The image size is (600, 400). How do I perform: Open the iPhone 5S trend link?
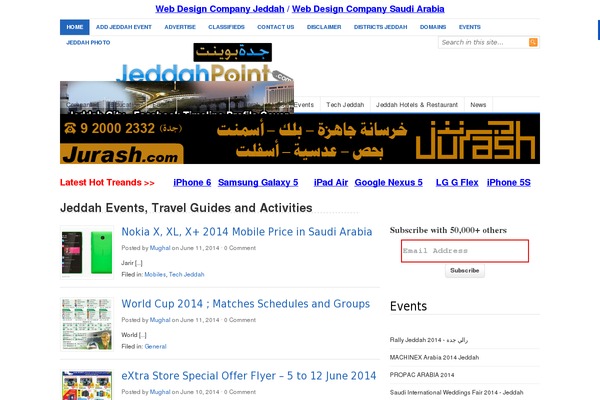pos(509,183)
